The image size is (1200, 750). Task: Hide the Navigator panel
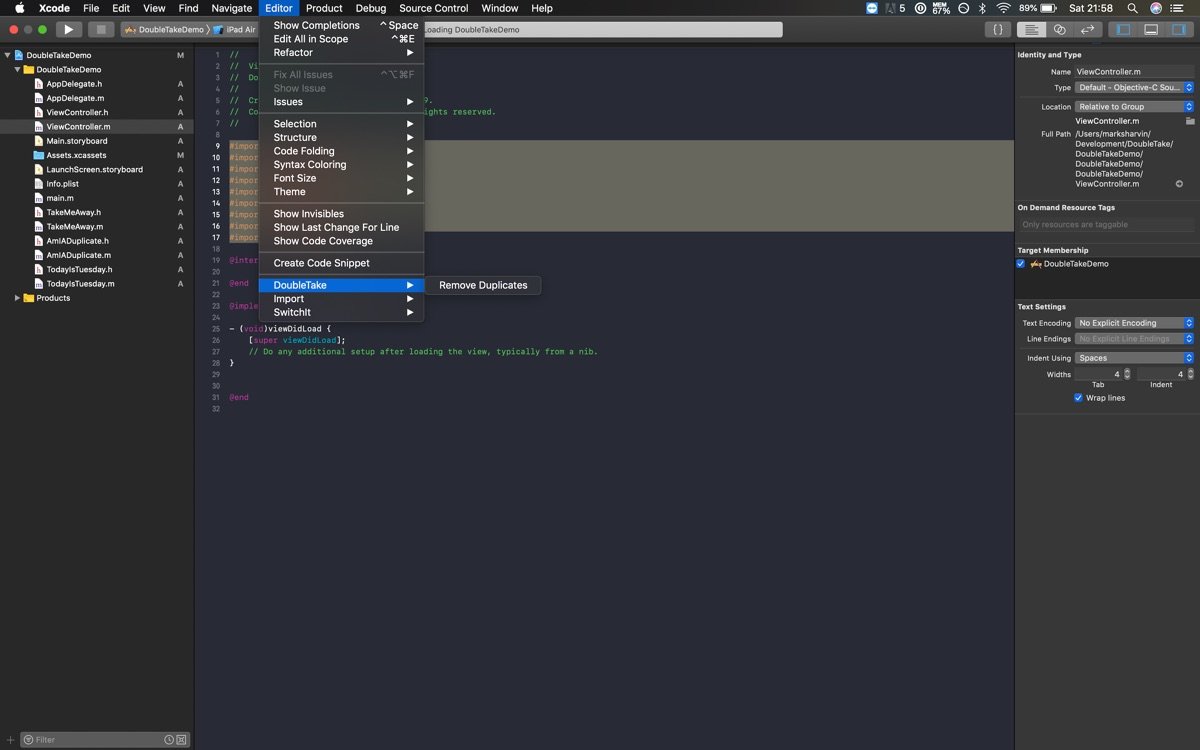[1123, 30]
